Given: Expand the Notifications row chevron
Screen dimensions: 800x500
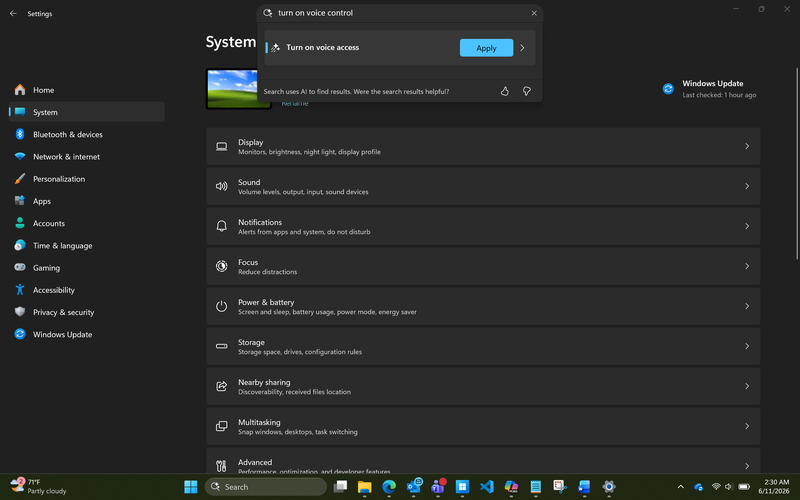Looking at the screenshot, I should click(x=747, y=226).
